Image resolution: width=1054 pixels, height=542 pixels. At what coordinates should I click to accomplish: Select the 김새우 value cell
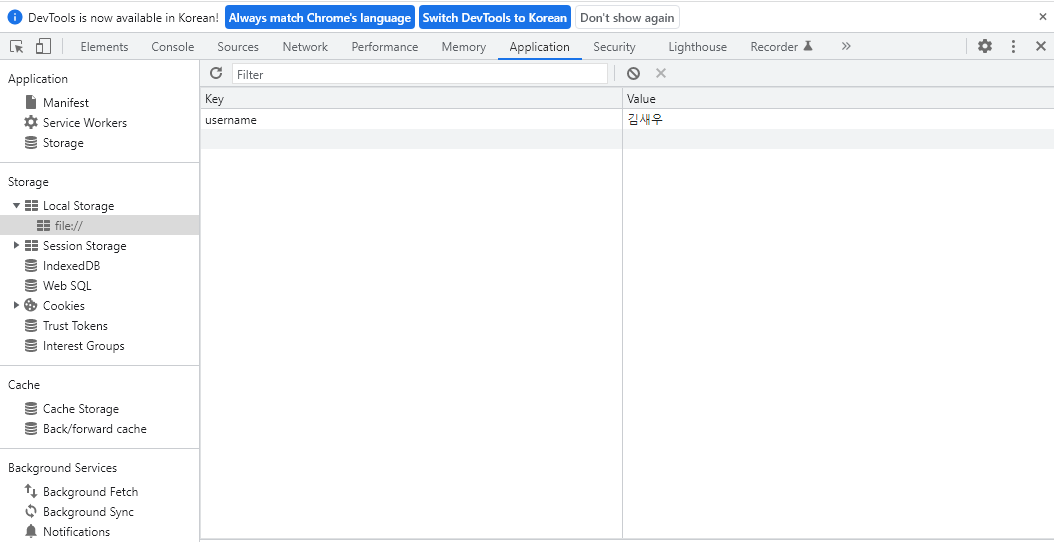(838, 120)
